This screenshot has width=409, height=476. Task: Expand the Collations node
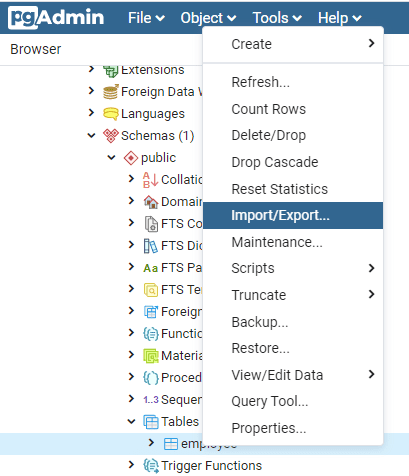[131, 179]
